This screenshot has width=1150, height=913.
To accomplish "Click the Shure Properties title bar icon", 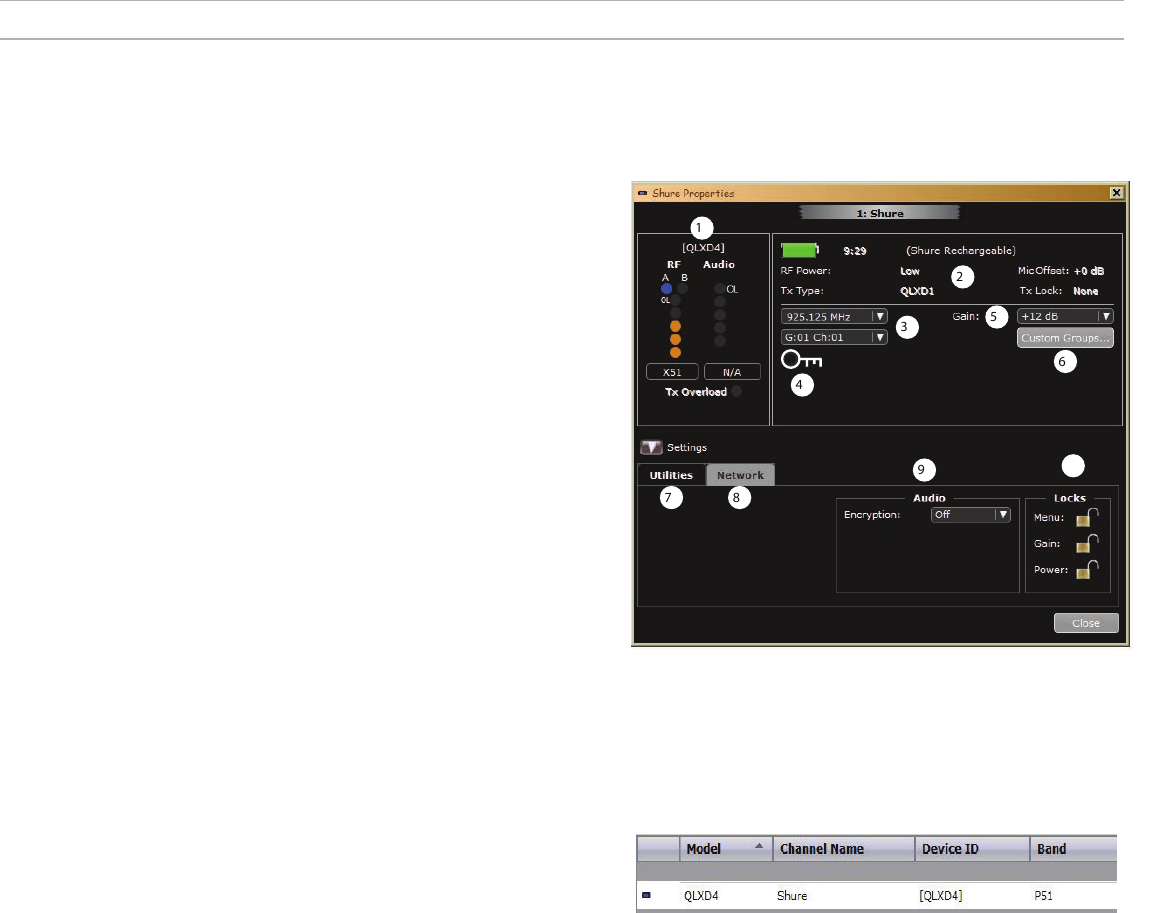I will pos(642,193).
